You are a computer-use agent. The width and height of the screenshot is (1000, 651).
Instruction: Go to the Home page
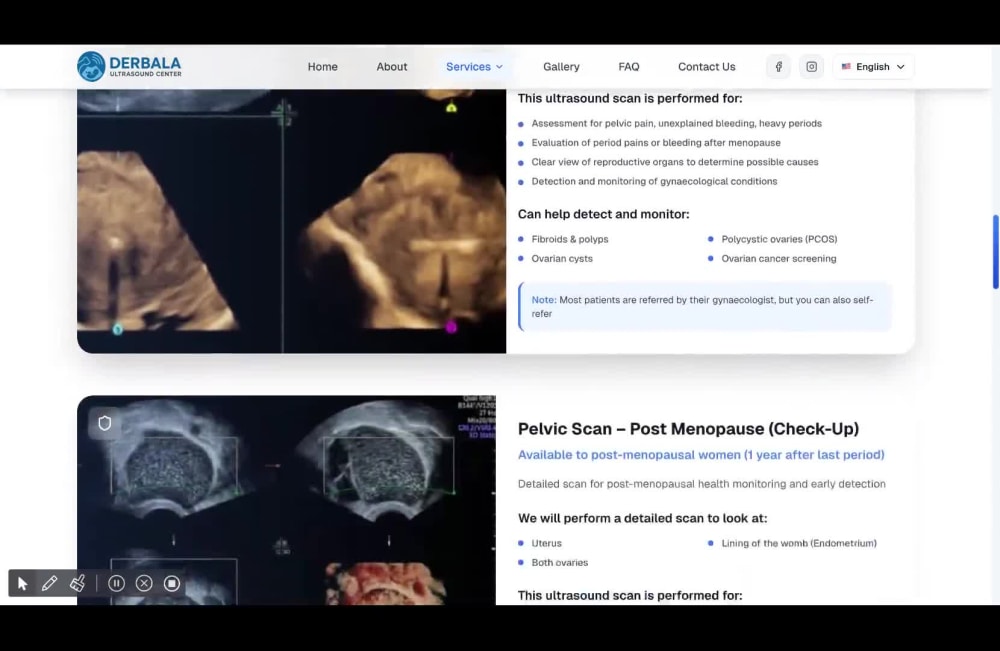323,66
